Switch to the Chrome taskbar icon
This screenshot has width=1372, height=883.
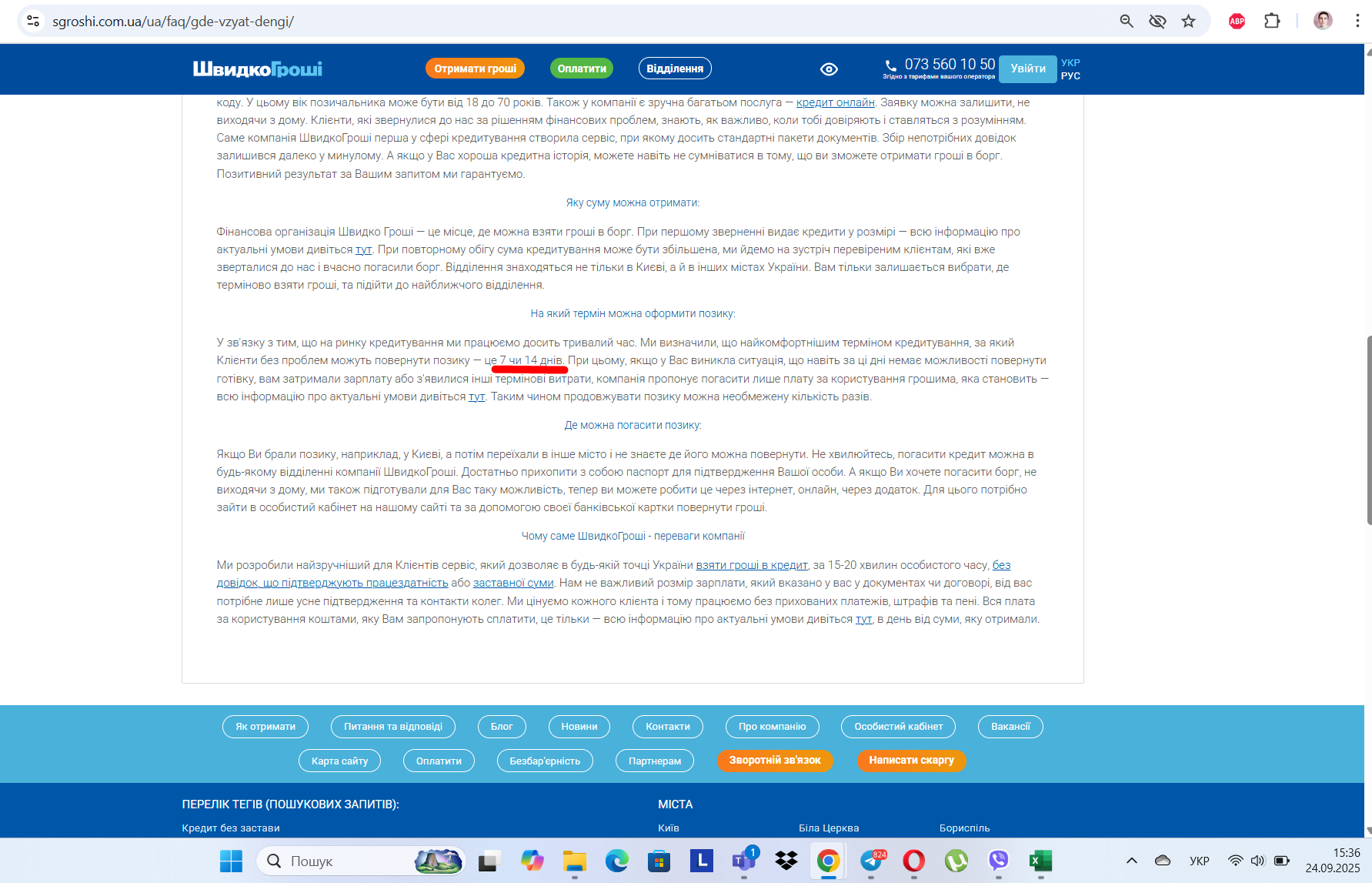tap(829, 861)
